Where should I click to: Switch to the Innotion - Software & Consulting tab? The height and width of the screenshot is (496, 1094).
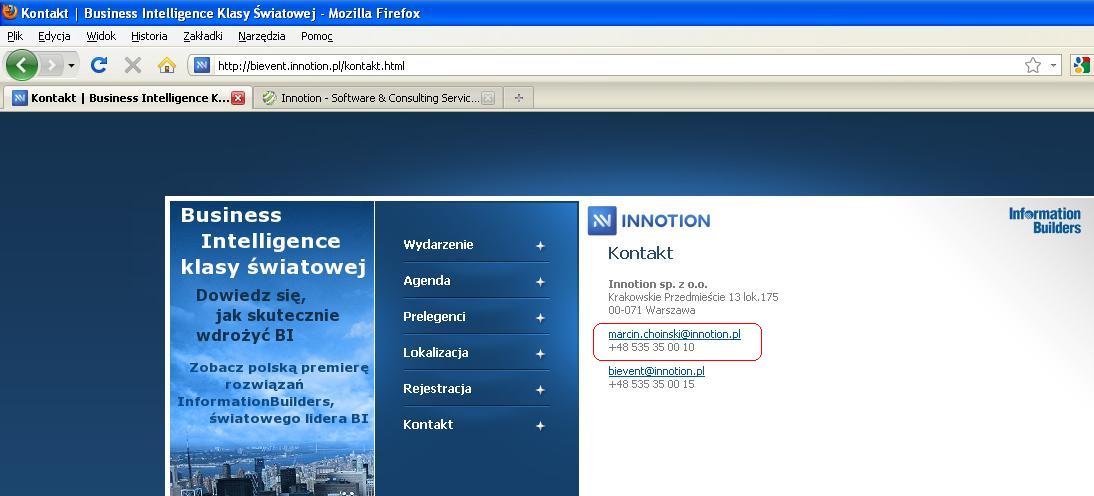tap(377, 98)
